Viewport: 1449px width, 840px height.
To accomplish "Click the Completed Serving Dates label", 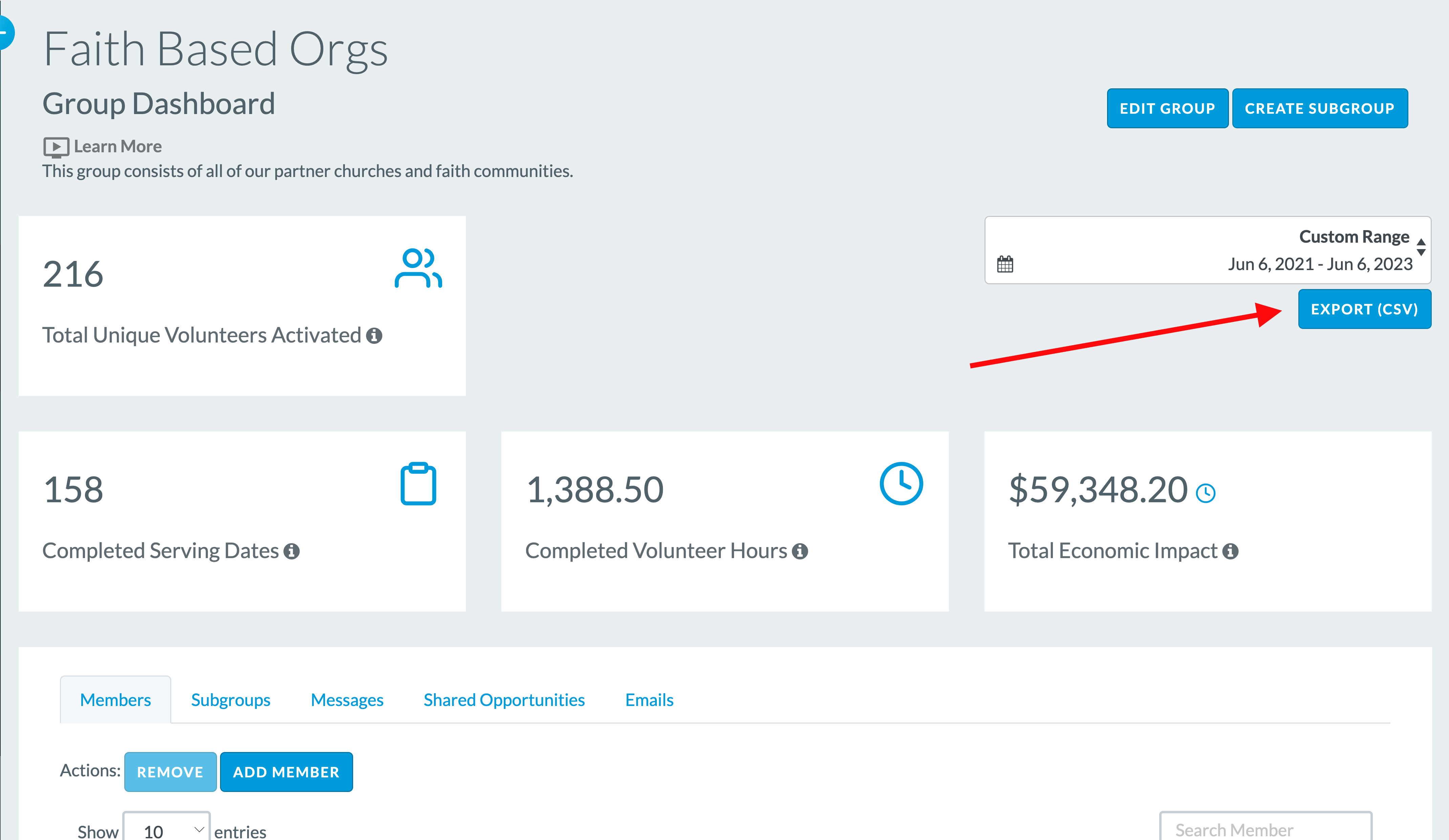I will tap(160, 551).
